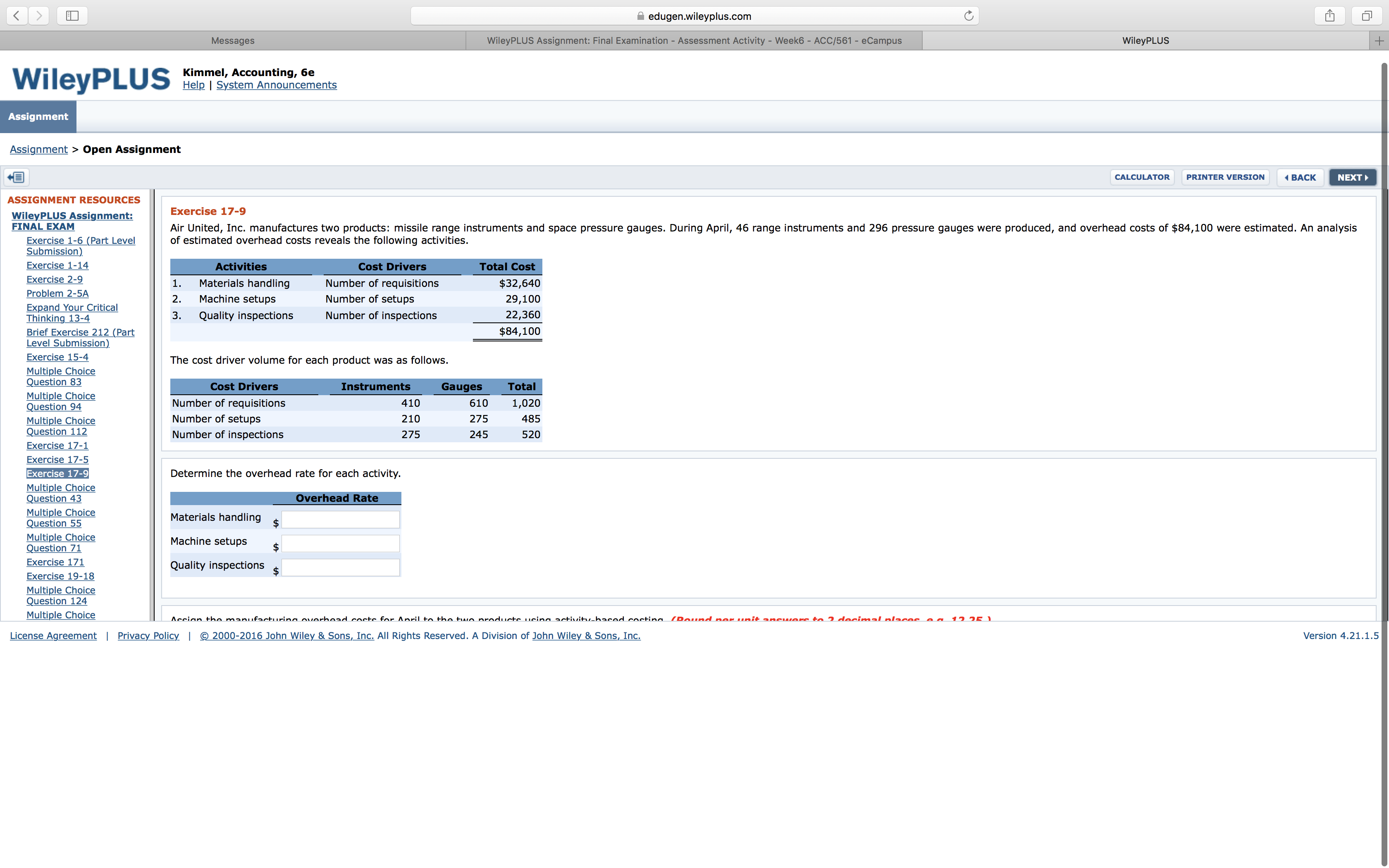The height and width of the screenshot is (868, 1389).
Task: Add a new tab with plus icon
Action: [1379, 40]
